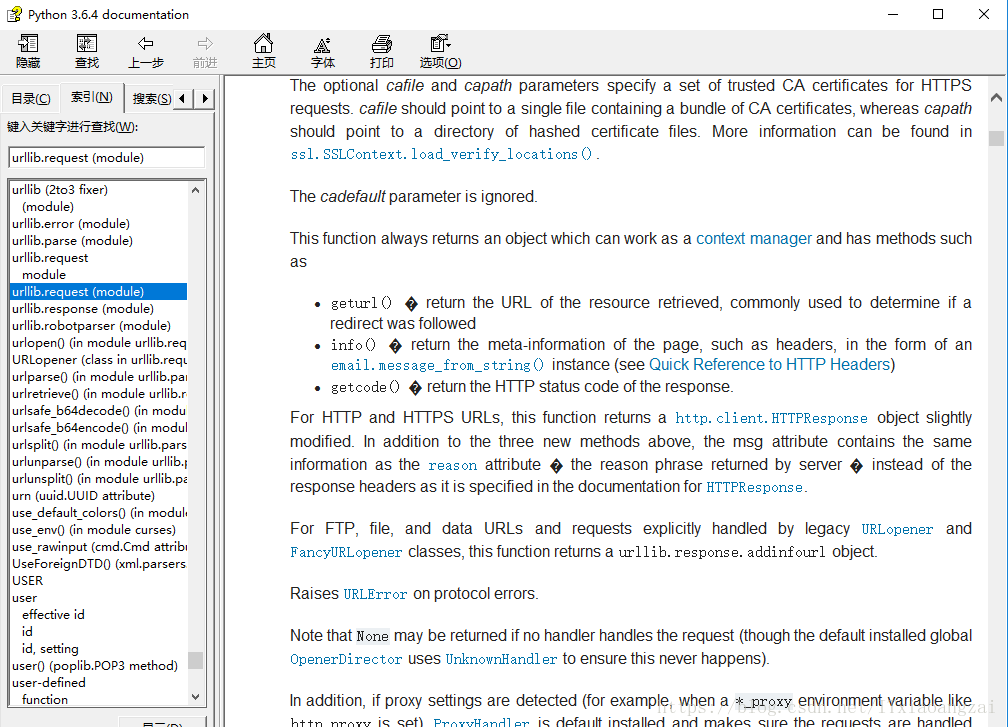1008x727 pixels.
Task: Click index list scroll up arrow
Action: coord(195,190)
